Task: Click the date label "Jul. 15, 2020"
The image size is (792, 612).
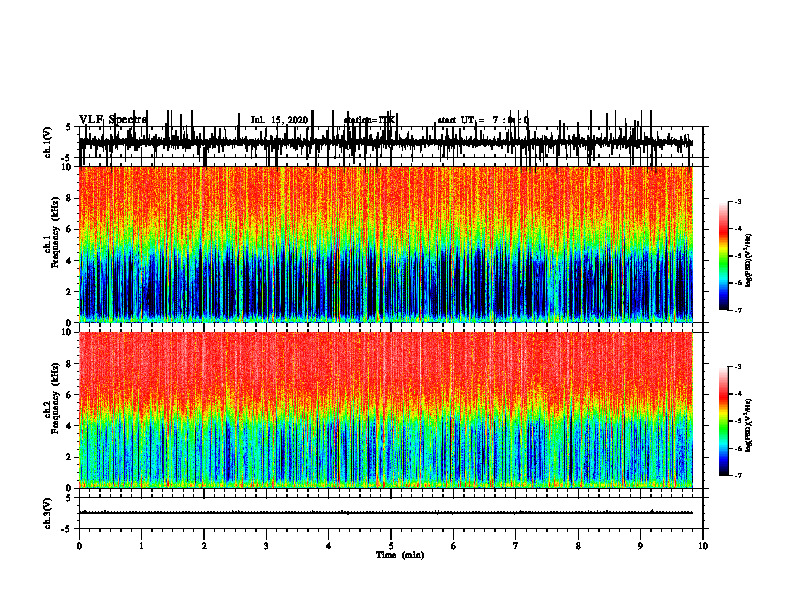Action: point(279,120)
